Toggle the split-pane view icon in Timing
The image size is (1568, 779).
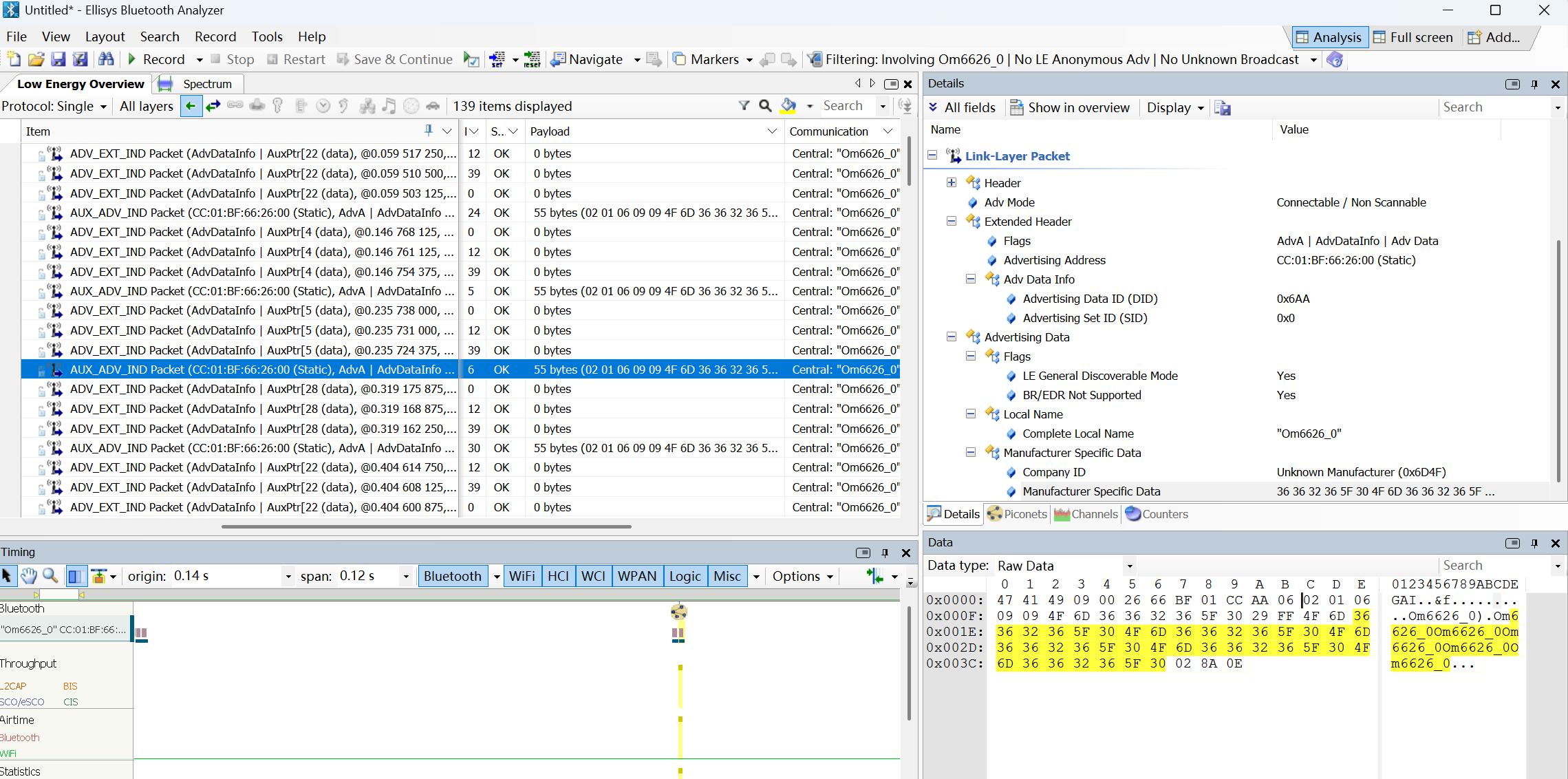pyautogui.click(x=76, y=576)
